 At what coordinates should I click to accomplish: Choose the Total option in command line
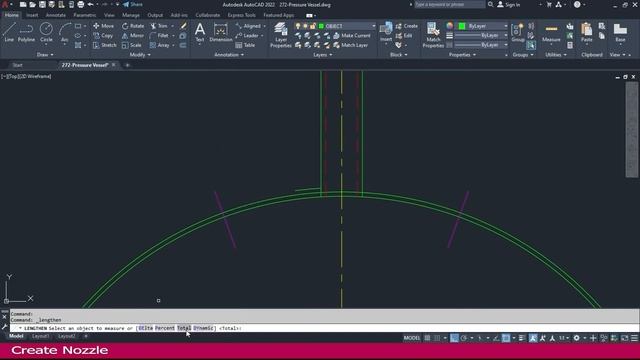click(184, 328)
